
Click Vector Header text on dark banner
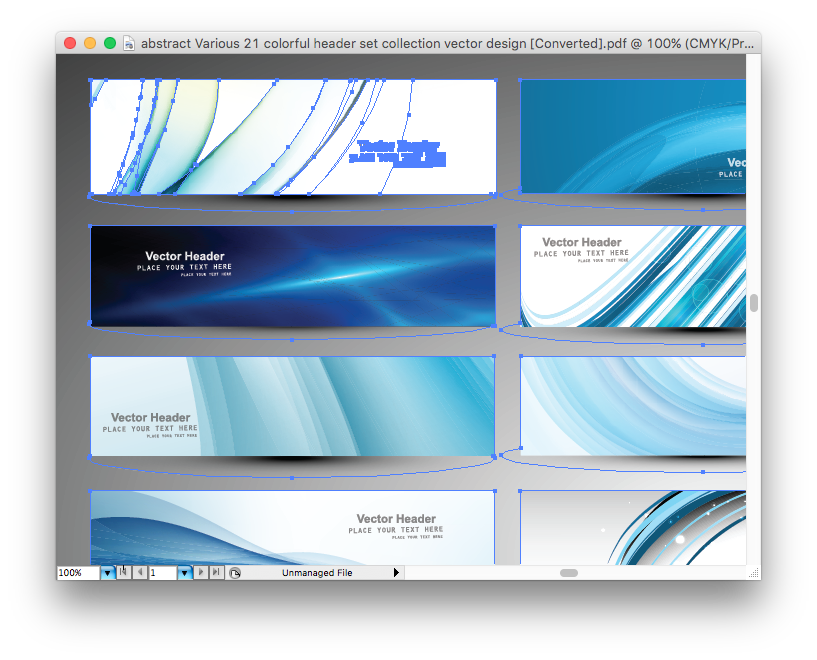tap(185, 256)
